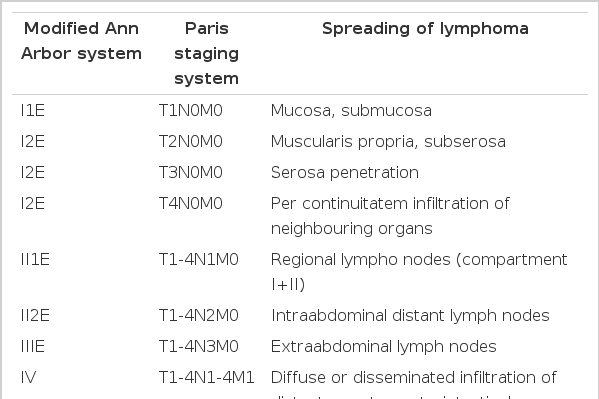Image resolution: width=599 pixels, height=399 pixels.
Task: Select the IIIE stage cell
Action: pos(33,347)
